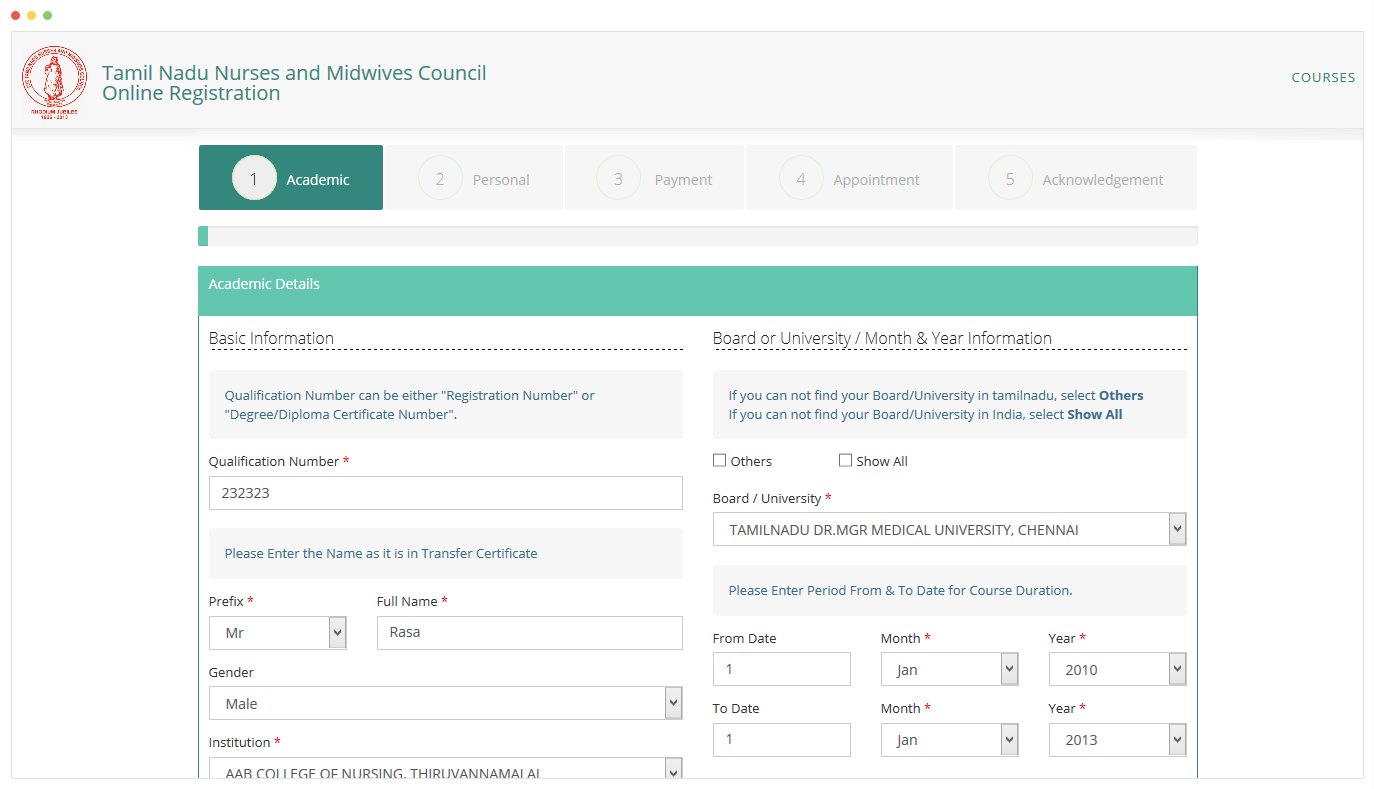This screenshot has width=1374, height=789.
Task: Go to the Personal step tab
Action: coord(474,178)
